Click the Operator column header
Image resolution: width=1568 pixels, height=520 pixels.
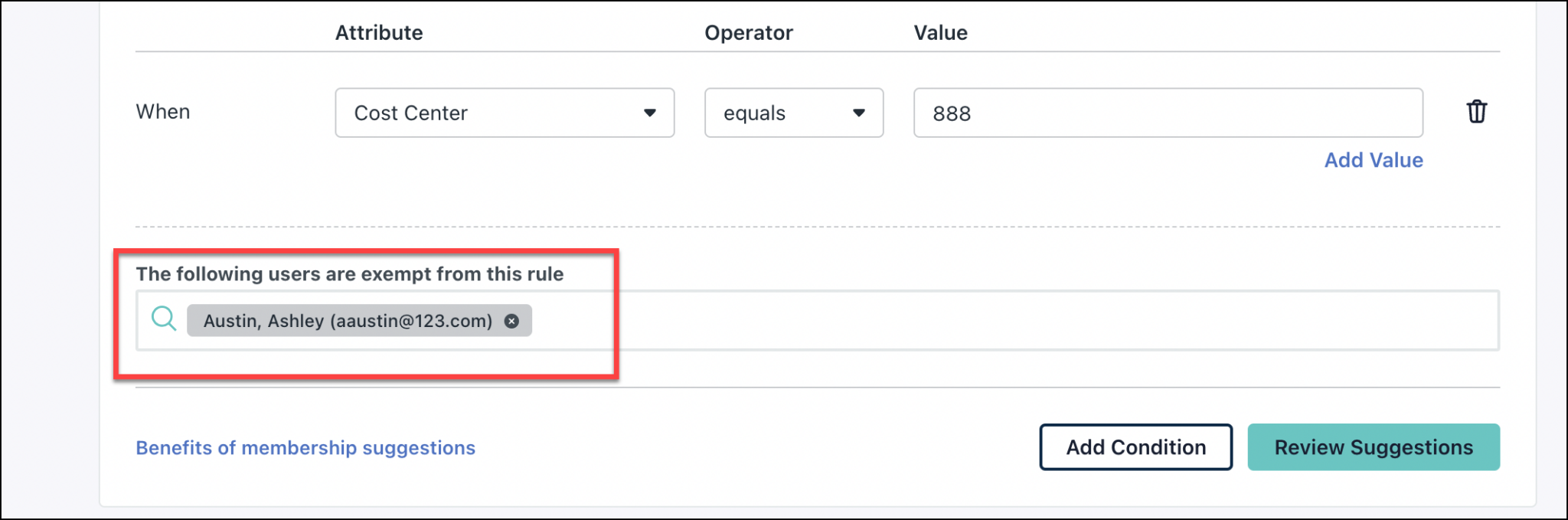point(748,32)
